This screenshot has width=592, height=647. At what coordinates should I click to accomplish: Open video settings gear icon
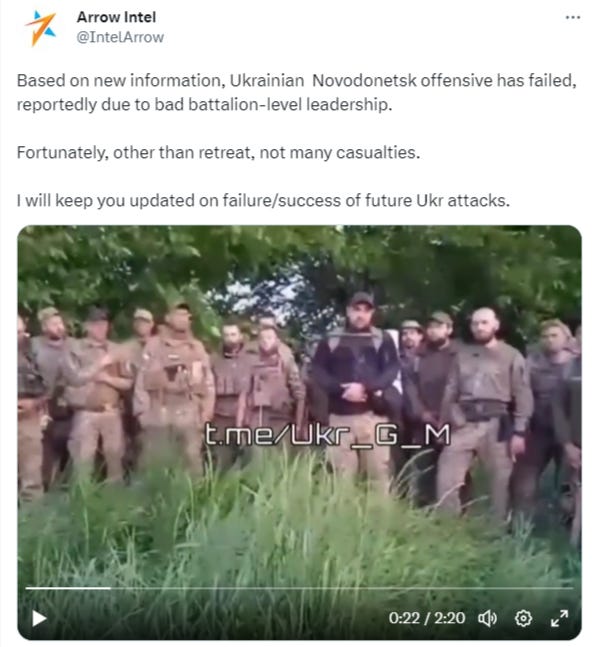tap(523, 619)
